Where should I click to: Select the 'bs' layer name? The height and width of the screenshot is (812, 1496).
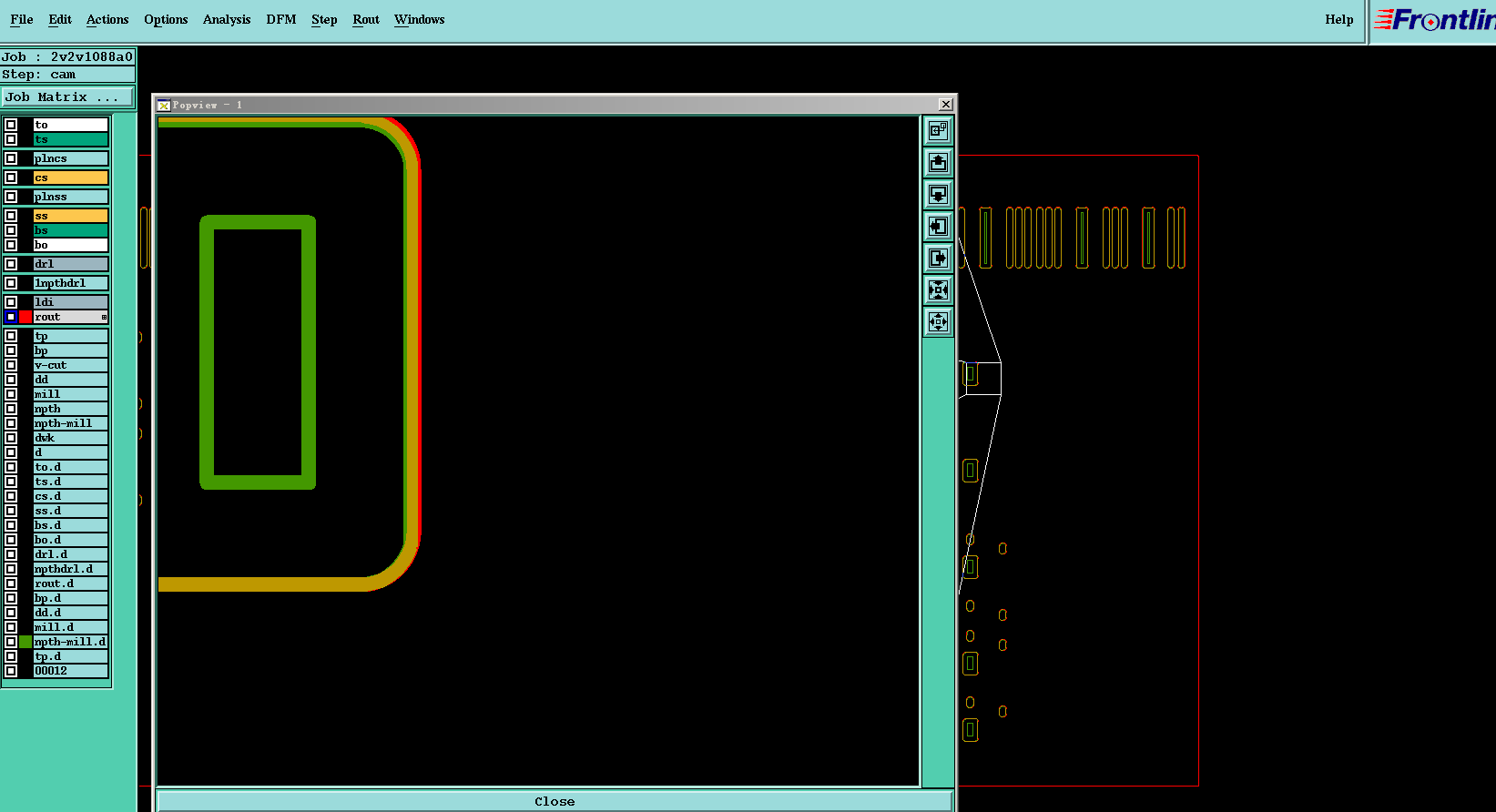pos(71,230)
